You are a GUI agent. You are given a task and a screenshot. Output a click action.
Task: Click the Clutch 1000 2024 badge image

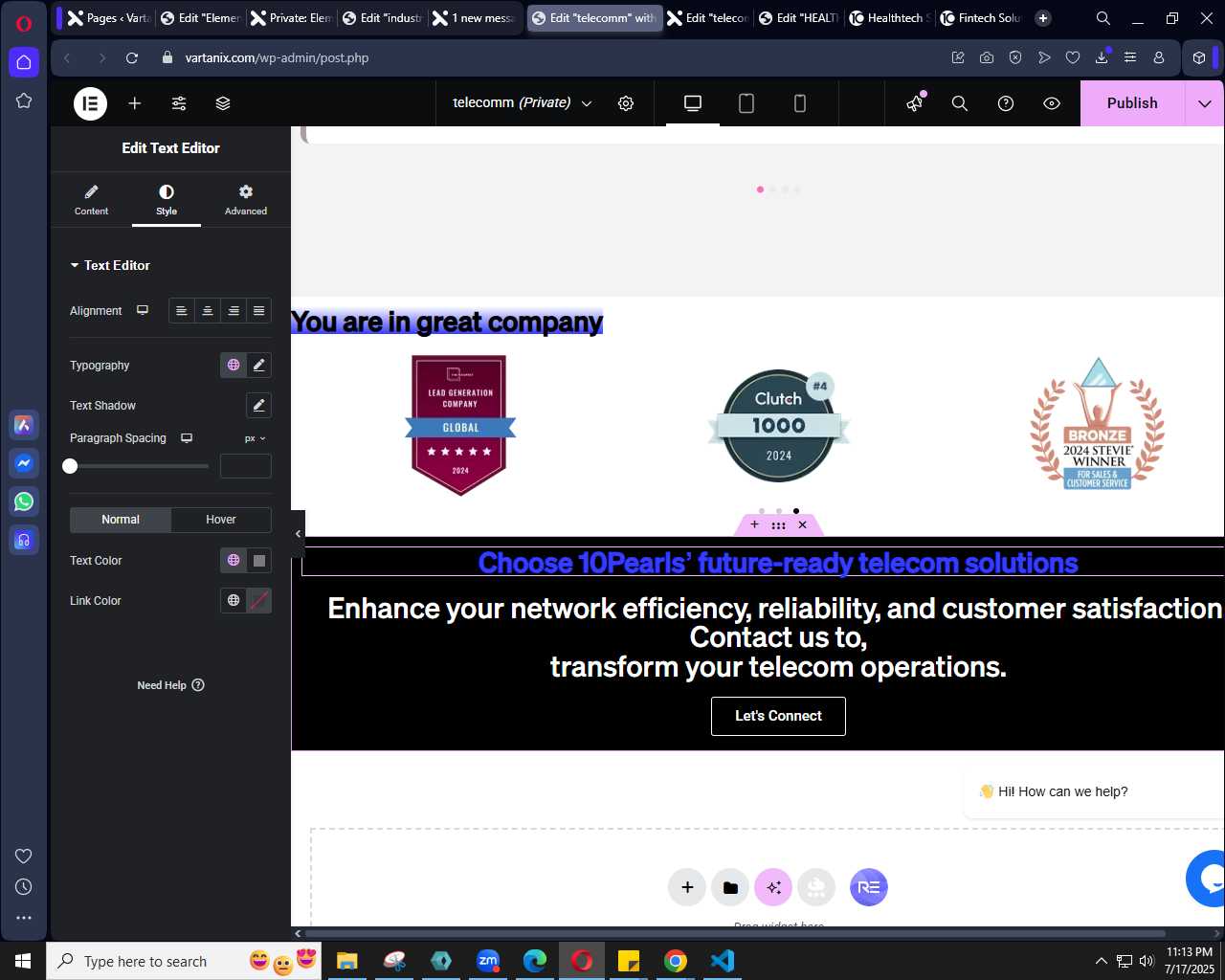[778, 426]
